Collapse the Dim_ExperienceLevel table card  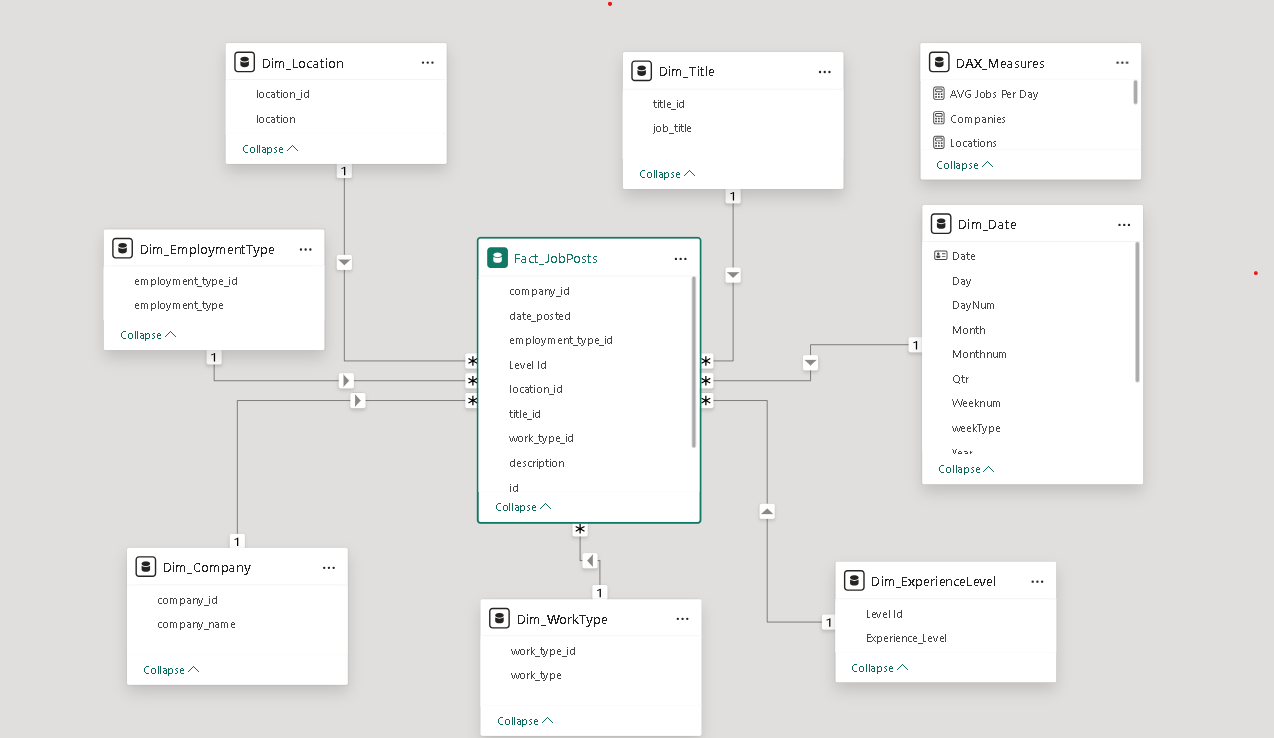pyautogui.click(x=879, y=668)
